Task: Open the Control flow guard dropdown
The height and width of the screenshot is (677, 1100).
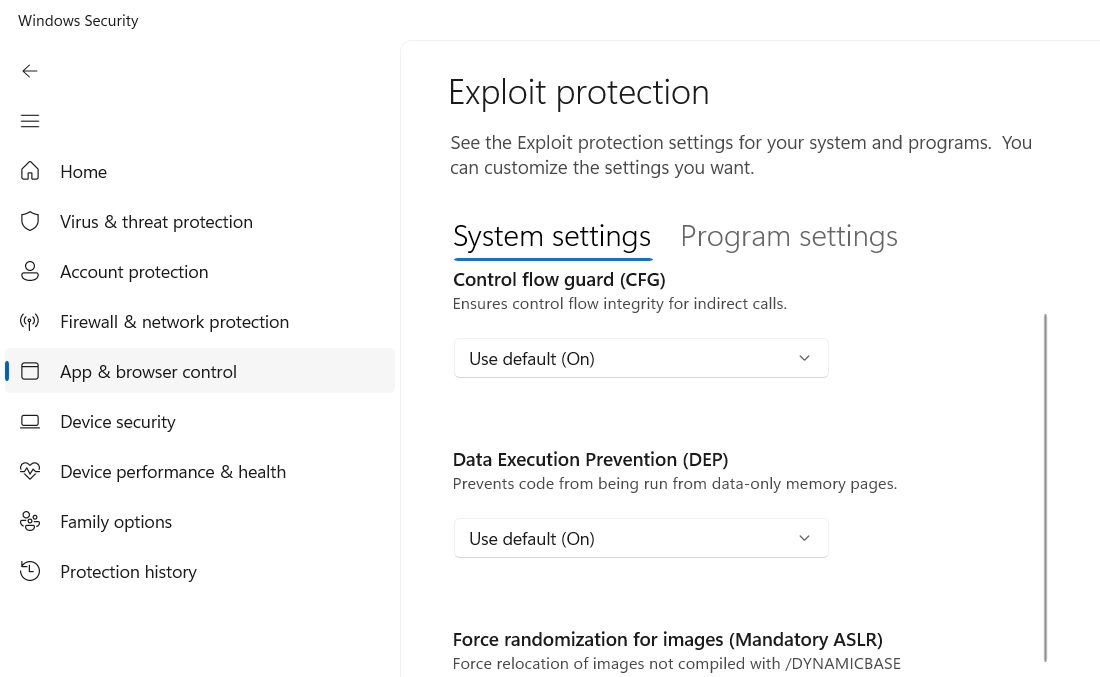Action: tap(641, 358)
